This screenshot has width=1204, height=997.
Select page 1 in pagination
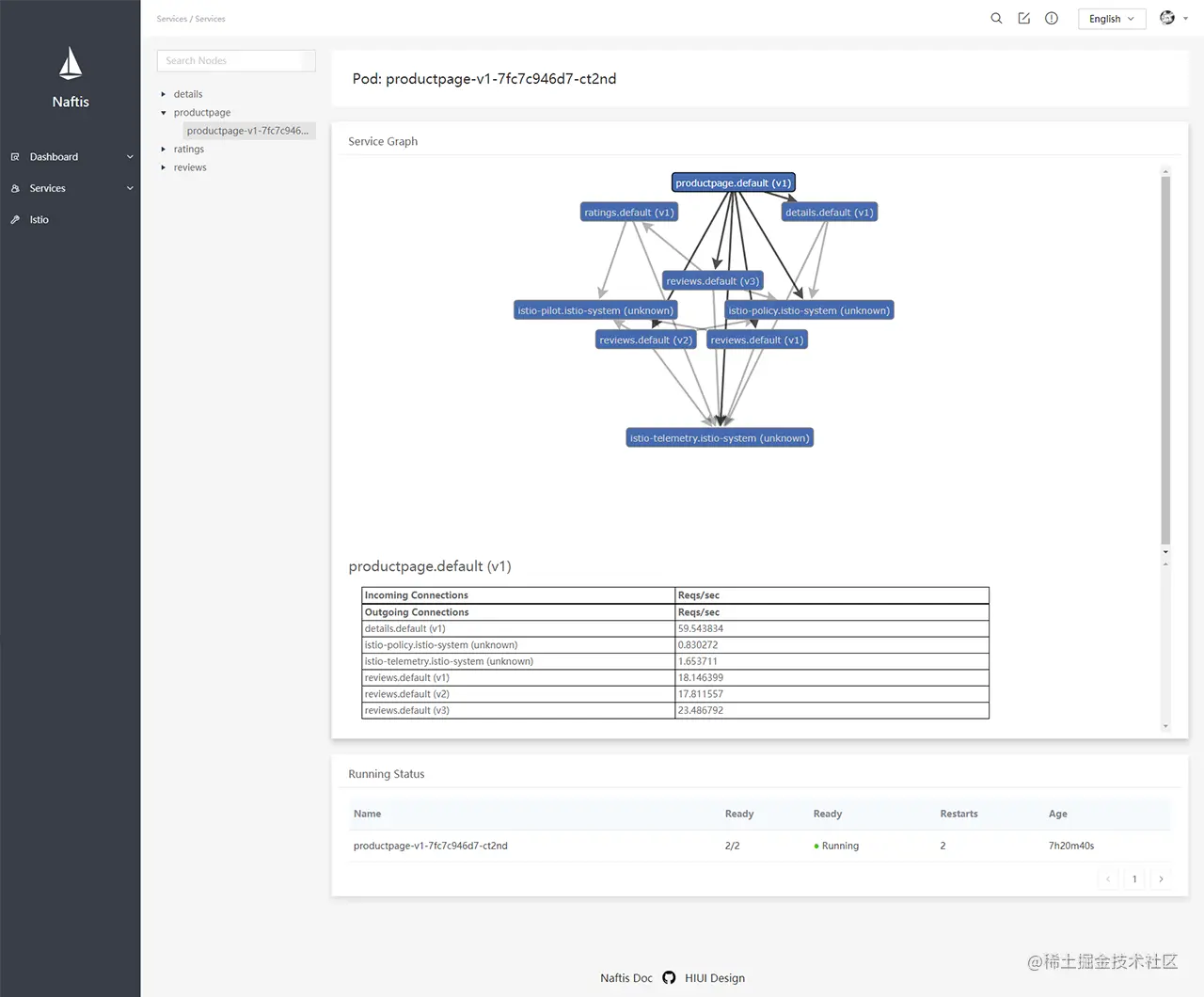[1134, 879]
